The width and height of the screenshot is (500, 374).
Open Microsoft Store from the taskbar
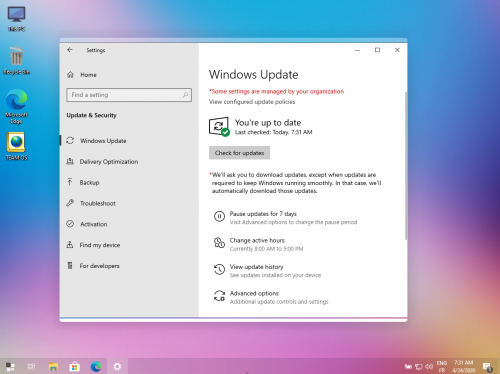click(74, 367)
